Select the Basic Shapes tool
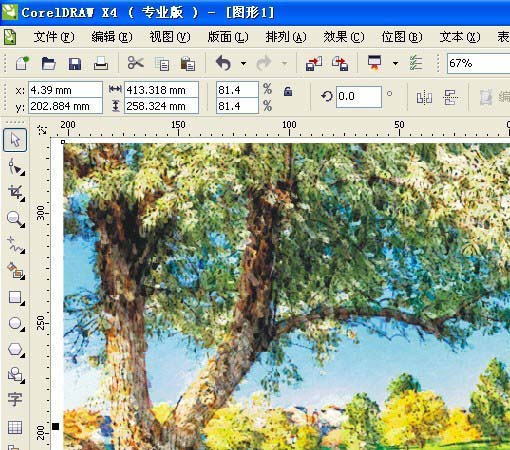The height and width of the screenshot is (450, 510). (x=15, y=375)
